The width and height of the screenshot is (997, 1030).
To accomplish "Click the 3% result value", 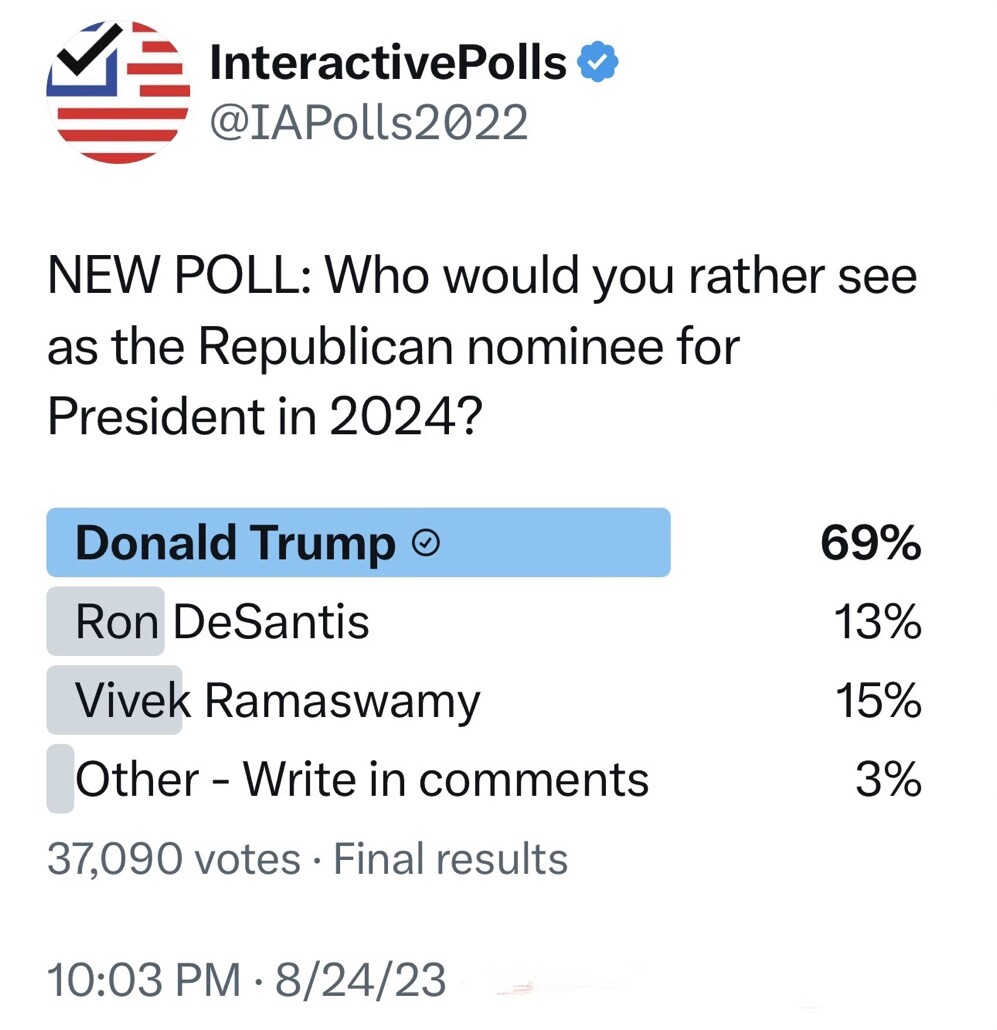I will coord(889,780).
